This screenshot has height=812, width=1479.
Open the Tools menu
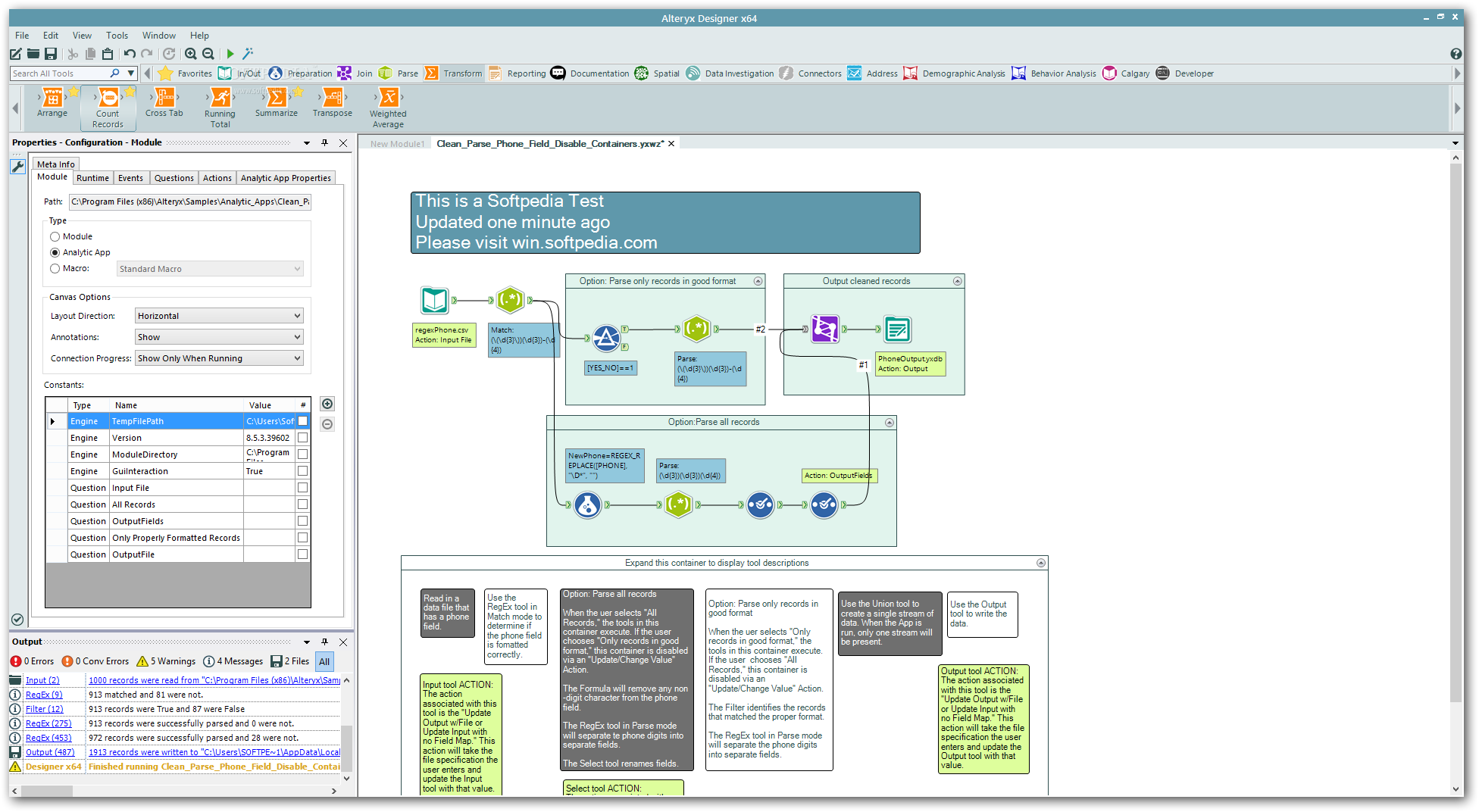pyautogui.click(x=117, y=36)
